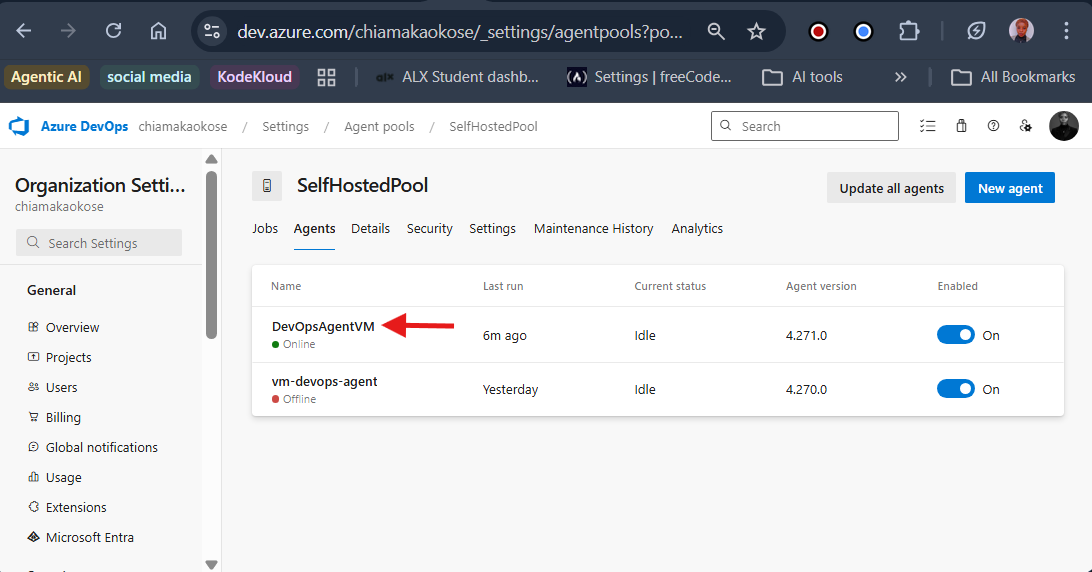Open the work items checklist icon
This screenshot has height=572, width=1092.
[x=927, y=126]
